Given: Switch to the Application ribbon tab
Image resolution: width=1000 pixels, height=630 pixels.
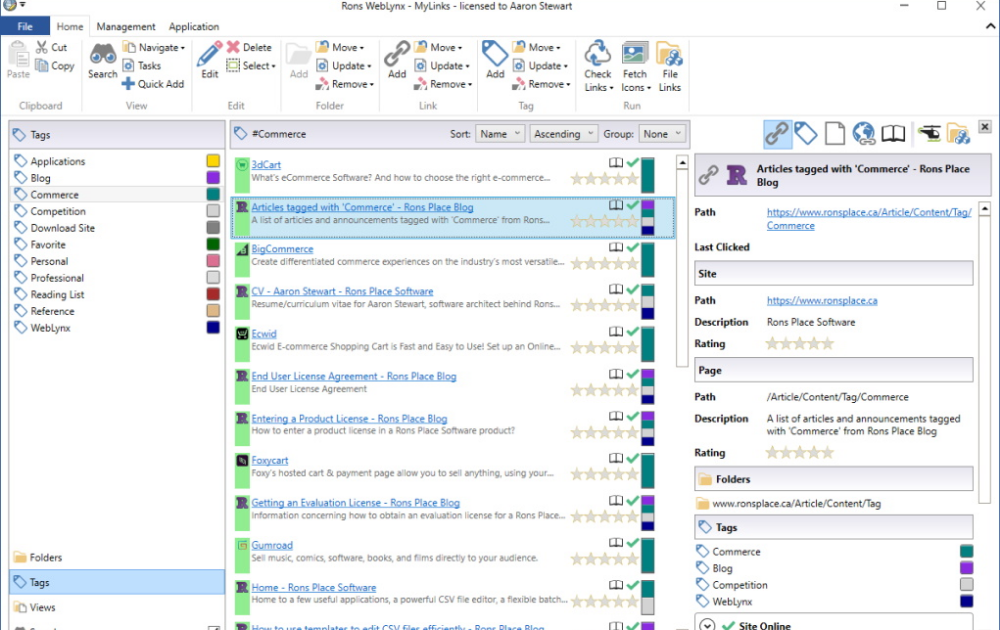Looking at the screenshot, I should tap(193, 26).
